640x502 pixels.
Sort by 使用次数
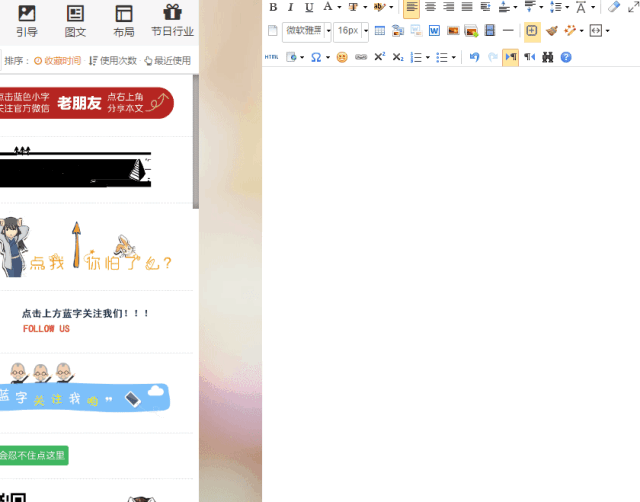pyautogui.click(x=113, y=61)
